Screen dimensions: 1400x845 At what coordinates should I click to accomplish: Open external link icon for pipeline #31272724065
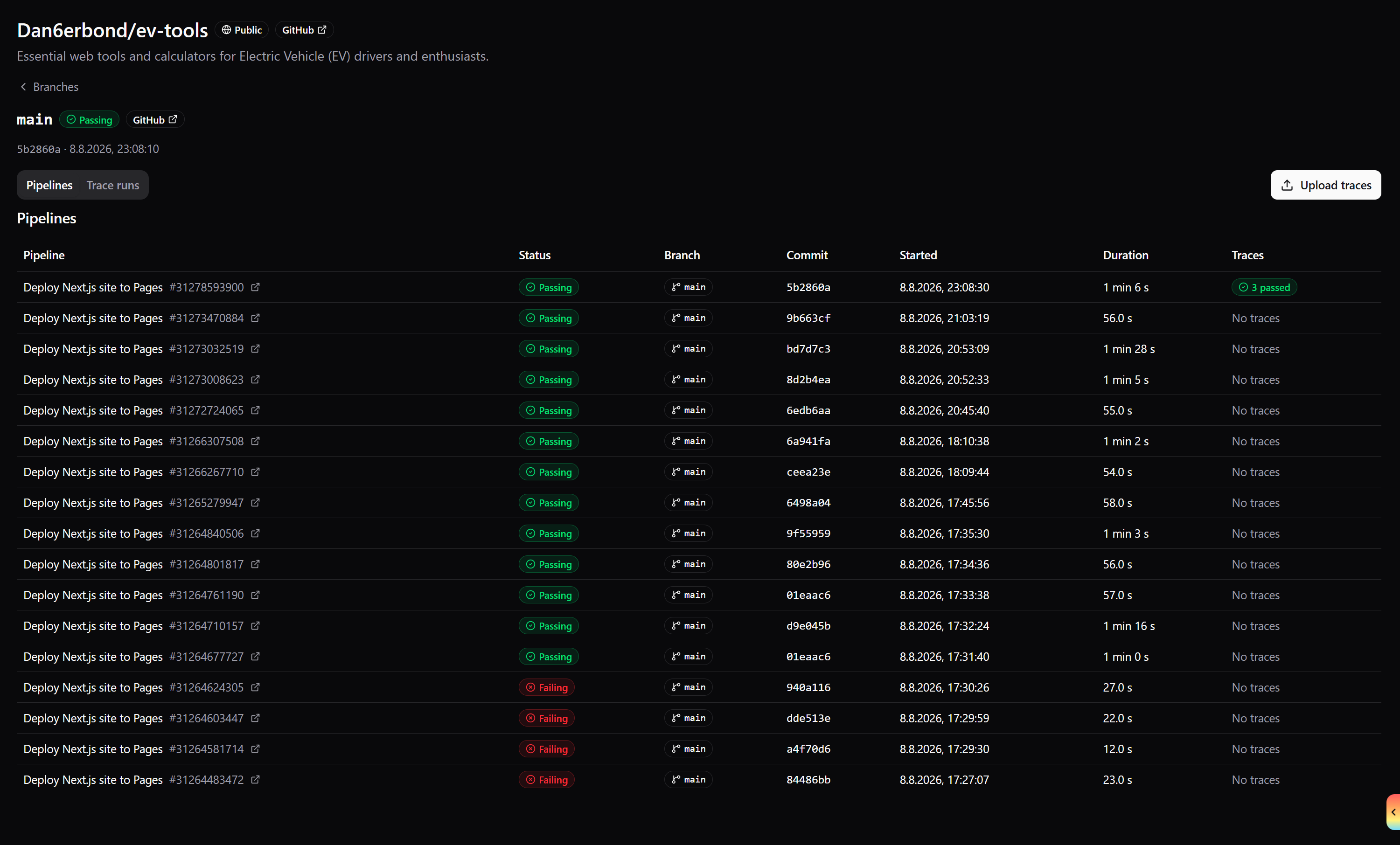pyautogui.click(x=255, y=410)
